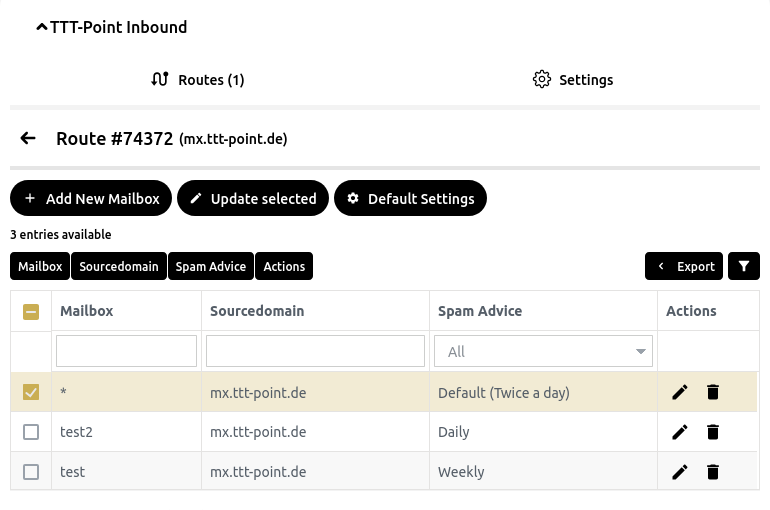The width and height of the screenshot is (770, 510).
Task: Open the Spam Advice filter dropdown
Action: tap(543, 351)
